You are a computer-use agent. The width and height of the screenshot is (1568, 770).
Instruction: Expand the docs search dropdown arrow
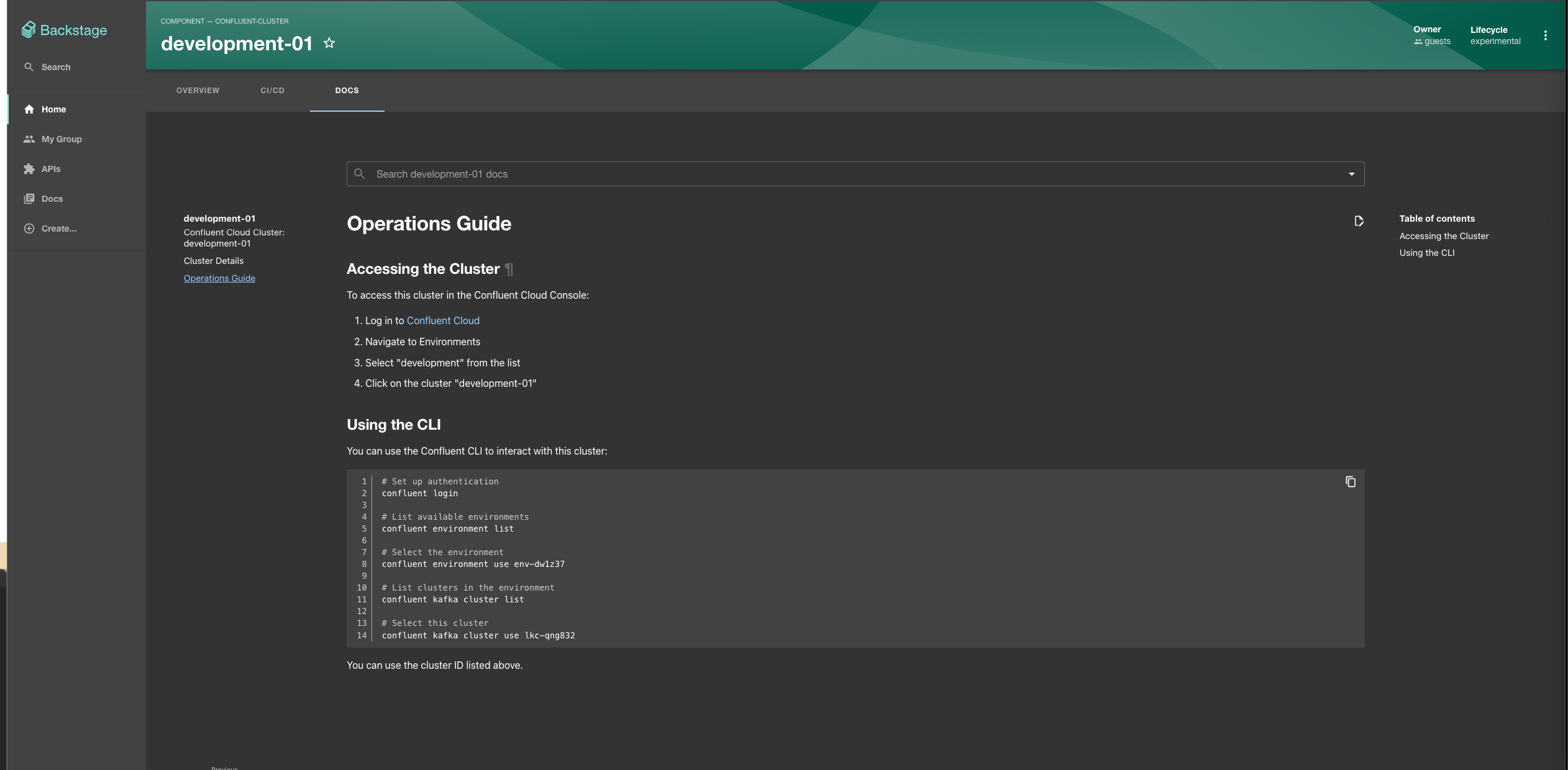1351,174
